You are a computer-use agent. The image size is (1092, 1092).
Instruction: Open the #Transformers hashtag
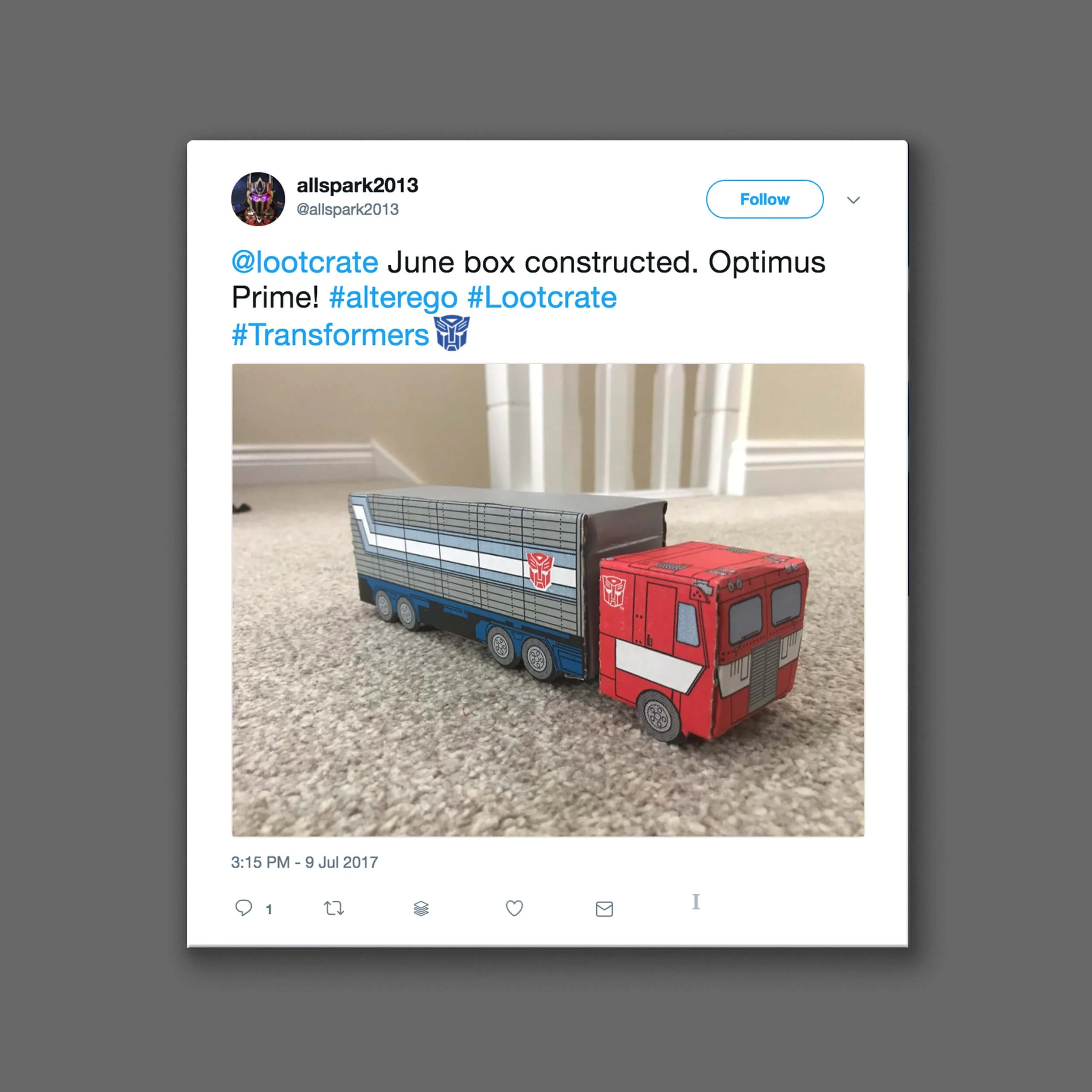pyautogui.click(x=330, y=335)
